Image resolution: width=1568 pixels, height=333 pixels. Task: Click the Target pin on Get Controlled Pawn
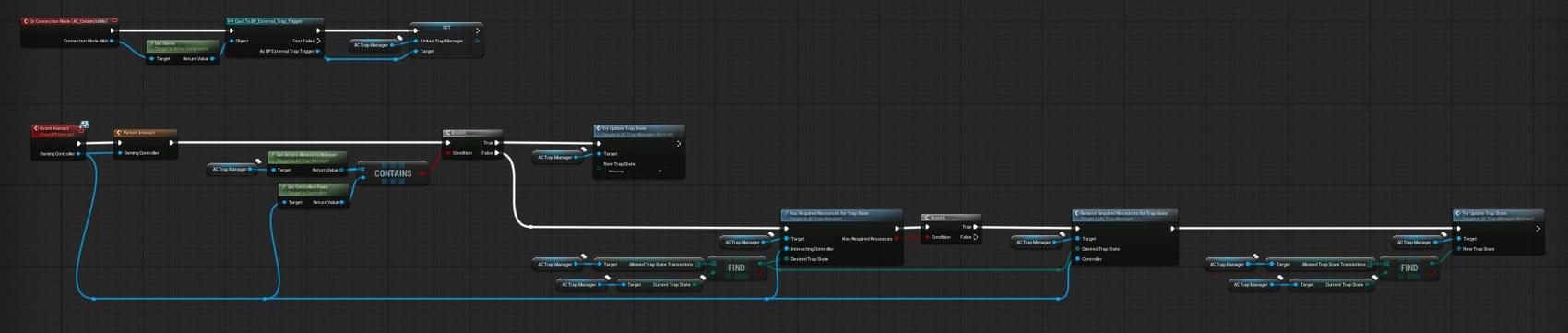[285, 202]
